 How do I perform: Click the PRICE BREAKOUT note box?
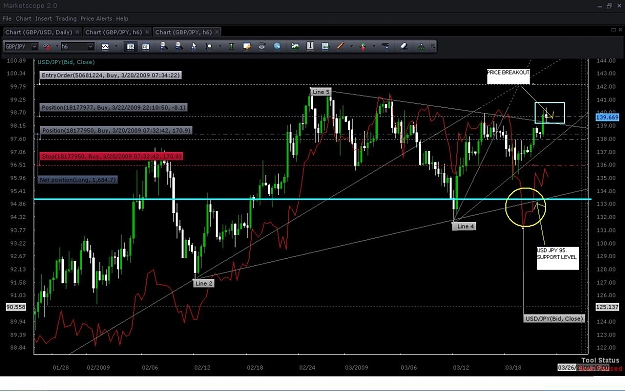coord(508,76)
